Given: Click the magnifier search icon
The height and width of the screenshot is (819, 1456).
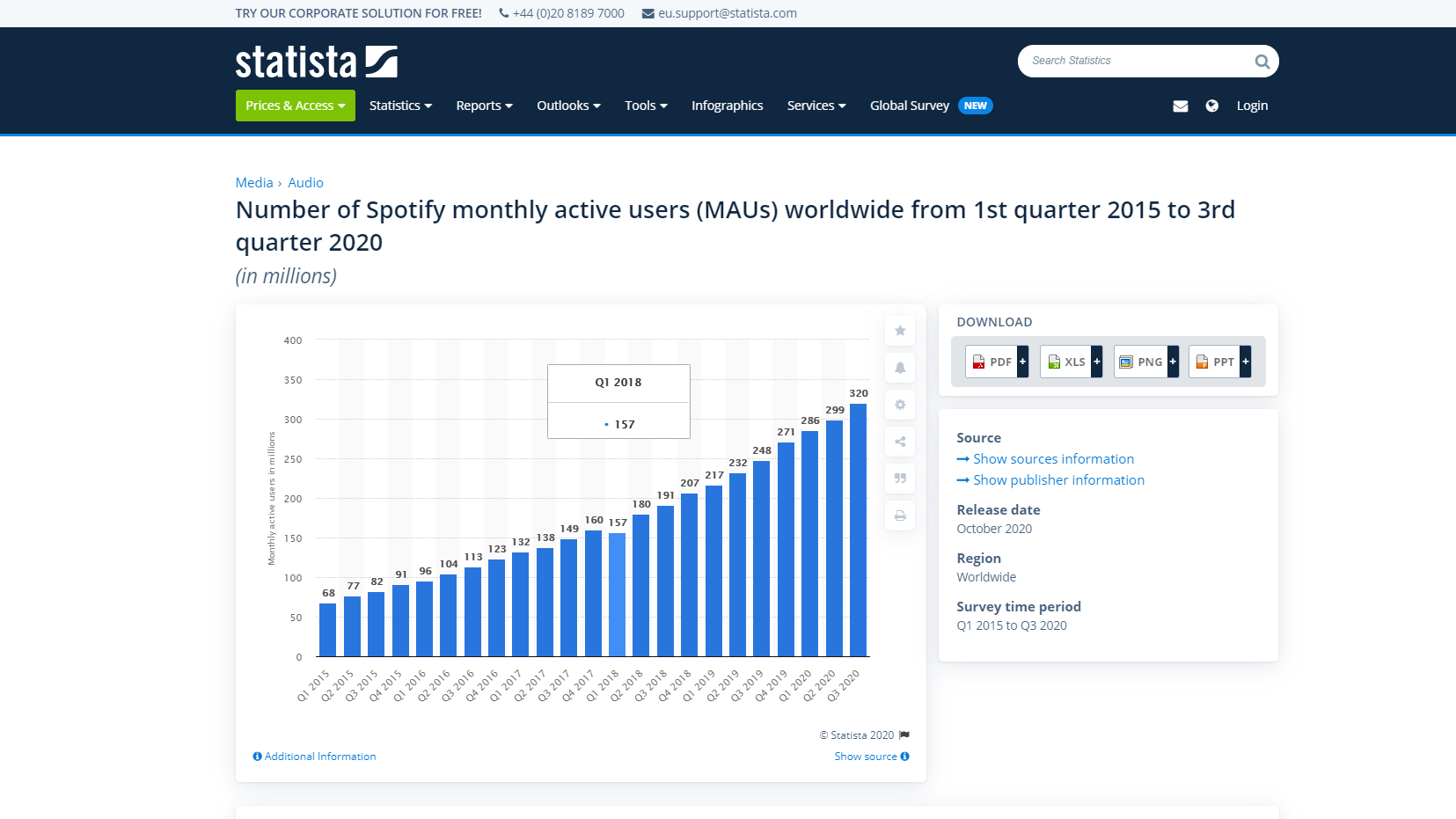Looking at the screenshot, I should (1262, 62).
